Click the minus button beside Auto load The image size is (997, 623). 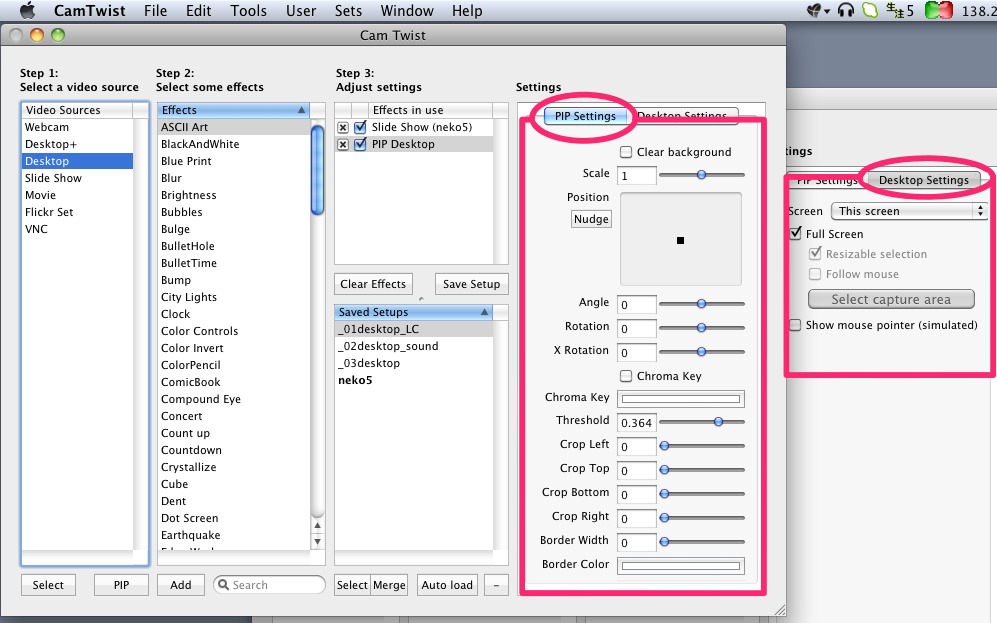[496, 585]
